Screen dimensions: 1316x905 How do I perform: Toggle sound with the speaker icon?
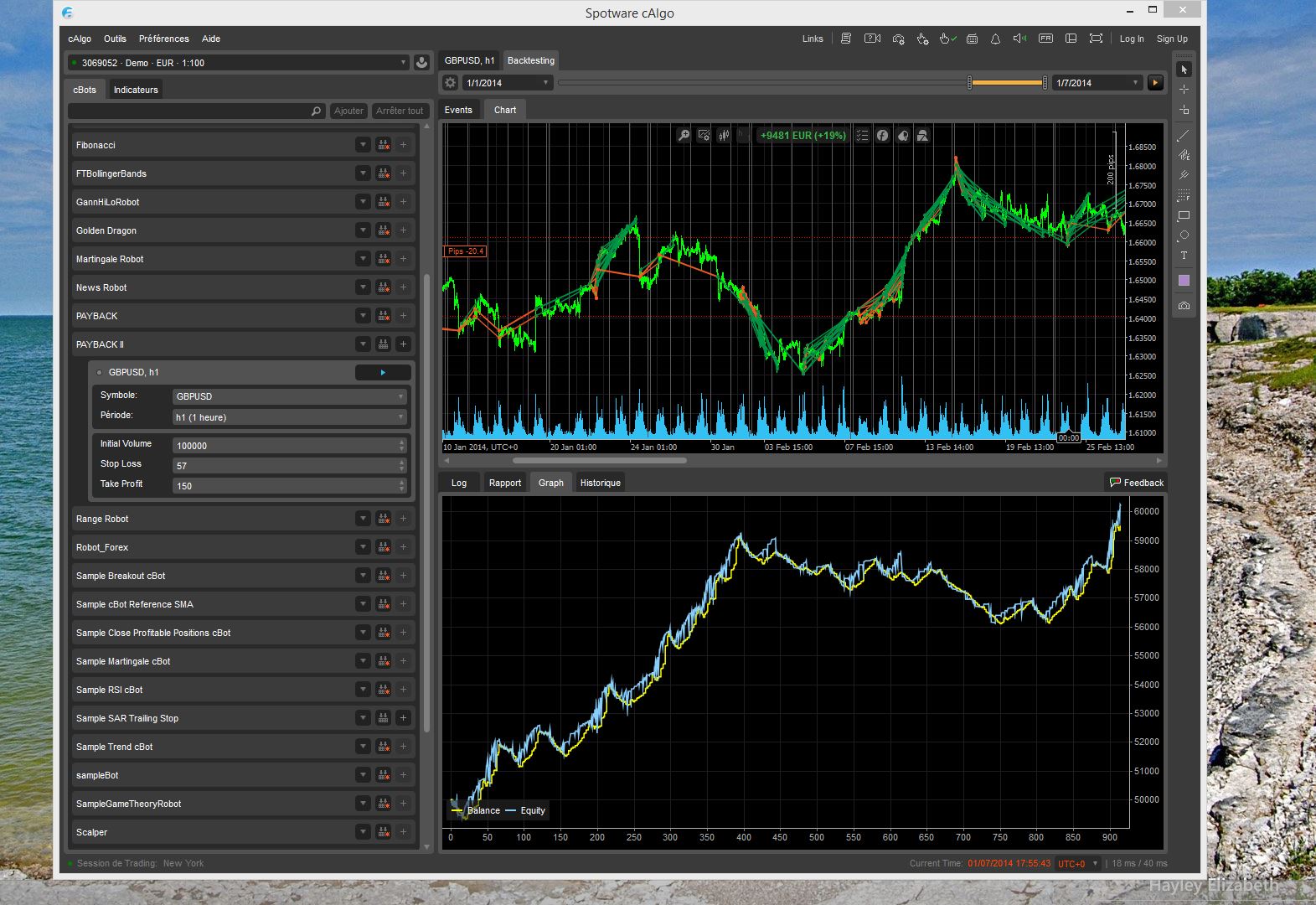click(1019, 39)
